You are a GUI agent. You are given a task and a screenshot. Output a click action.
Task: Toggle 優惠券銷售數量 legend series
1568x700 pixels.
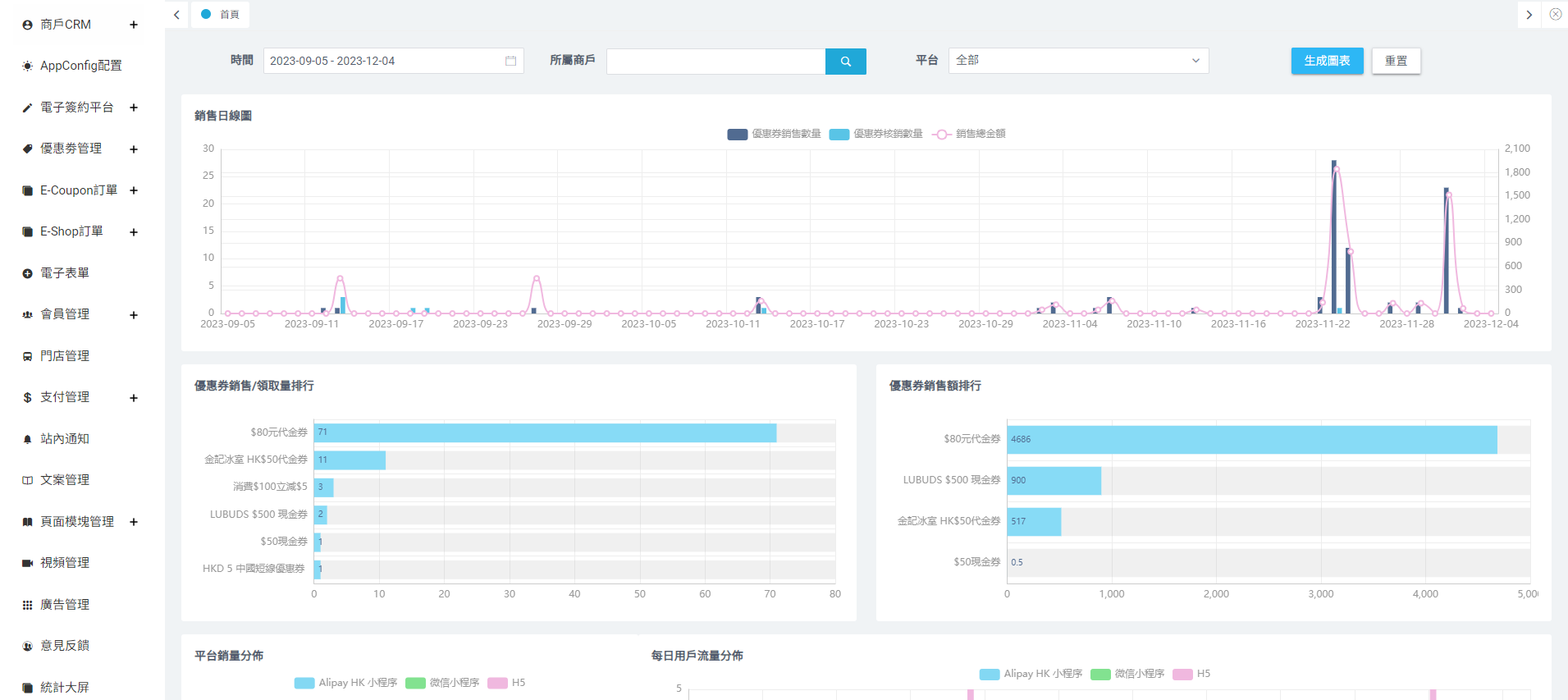pos(774,134)
